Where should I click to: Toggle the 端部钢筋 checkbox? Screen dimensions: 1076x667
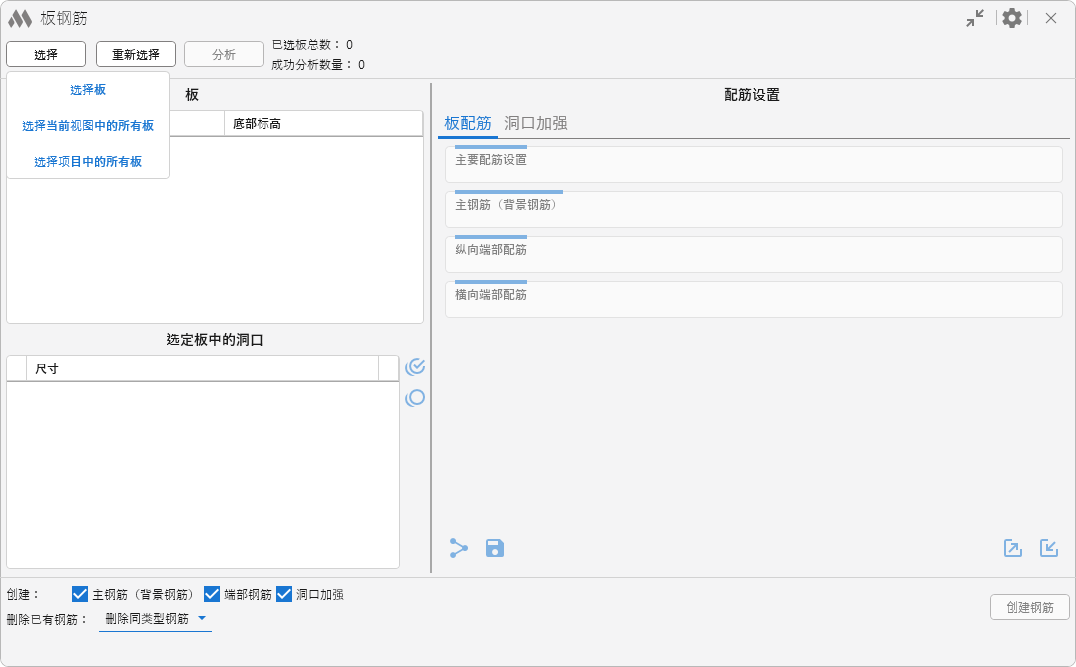point(212,594)
